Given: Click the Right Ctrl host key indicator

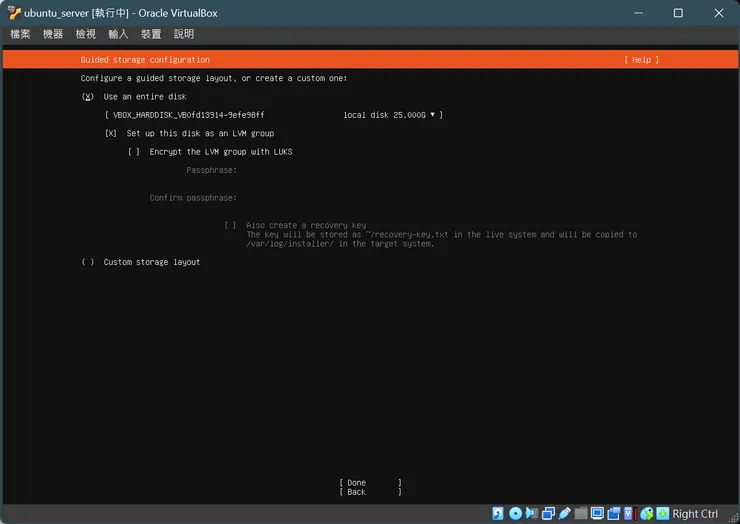Looking at the screenshot, I should [695, 514].
